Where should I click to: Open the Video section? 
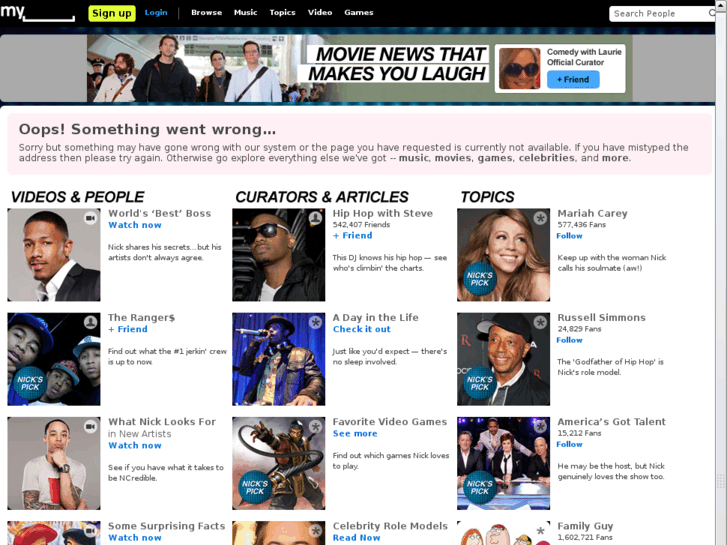320,13
